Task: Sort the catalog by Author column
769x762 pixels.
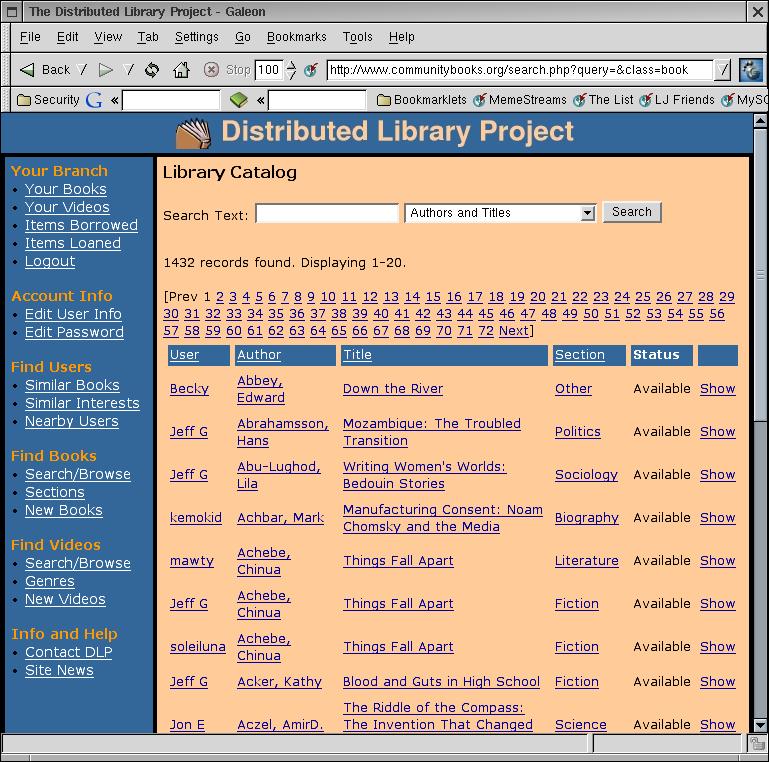Action: [259, 355]
